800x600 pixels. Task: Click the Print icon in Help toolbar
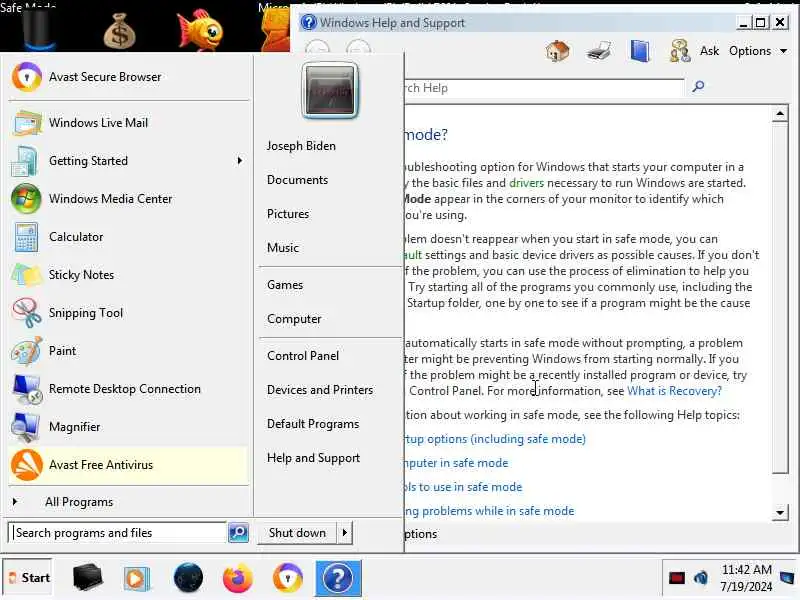(x=598, y=51)
